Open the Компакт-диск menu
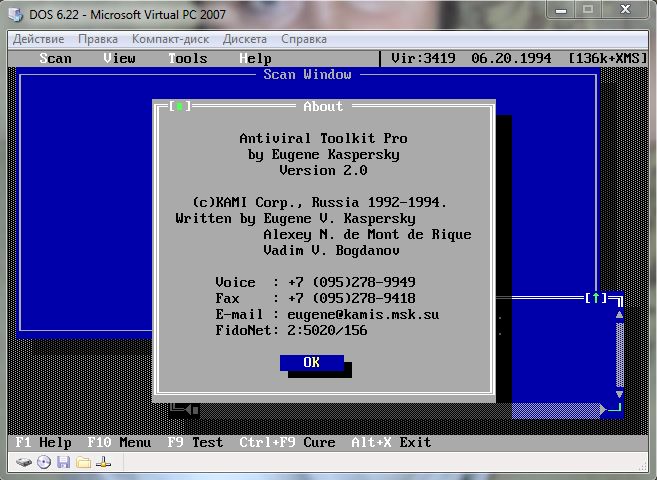Image resolution: width=657 pixels, height=480 pixels. coord(170,39)
